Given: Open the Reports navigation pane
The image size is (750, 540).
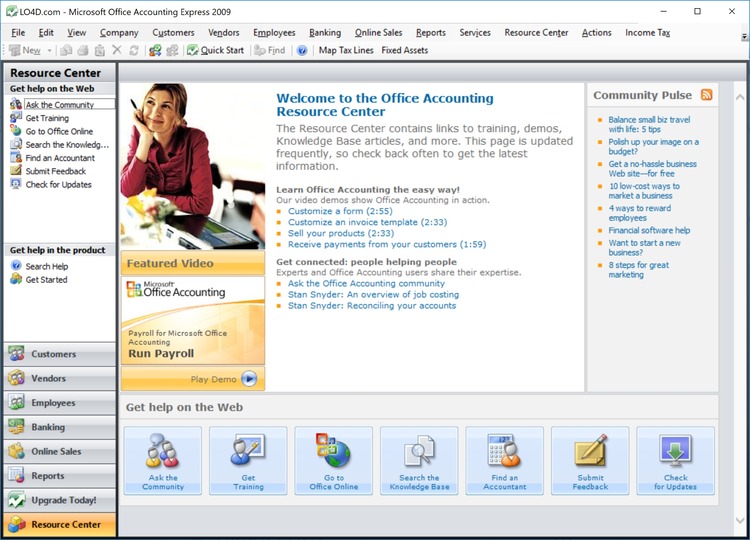Looking at the screenshot, I should pyautogui.click(x=60, y=476).
